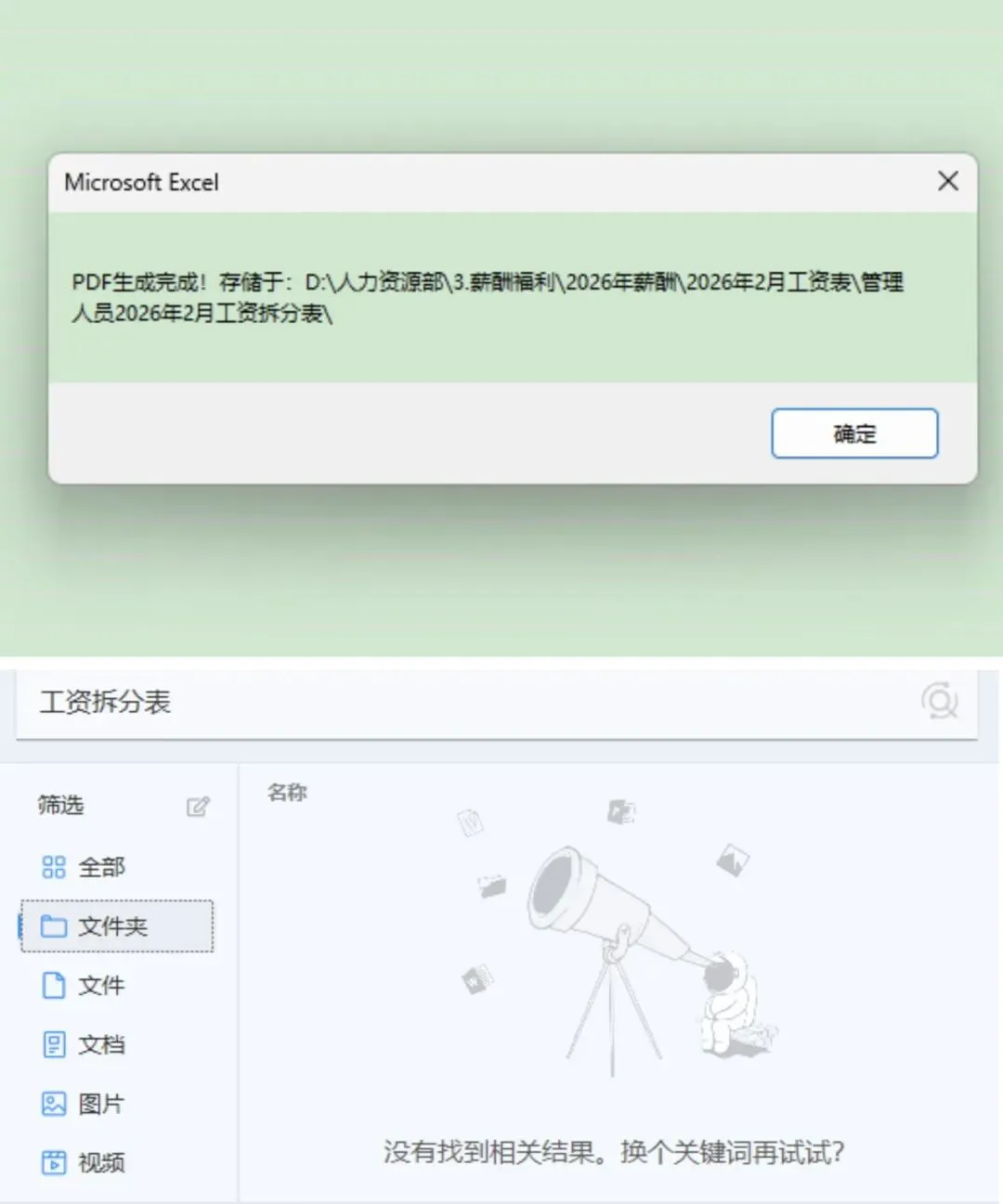This screenshot has height=1204, width=1003.
Task: Select the 全部 grid icon filter
Action: pyautogui.click(x=84, y=867)
